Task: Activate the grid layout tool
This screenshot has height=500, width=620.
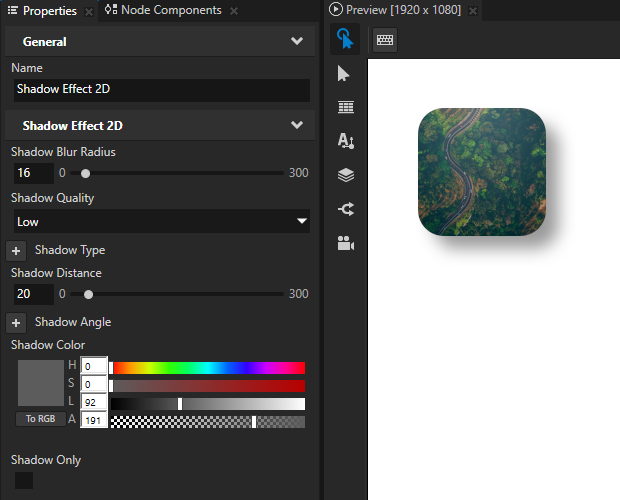Action: click(346, 107)
